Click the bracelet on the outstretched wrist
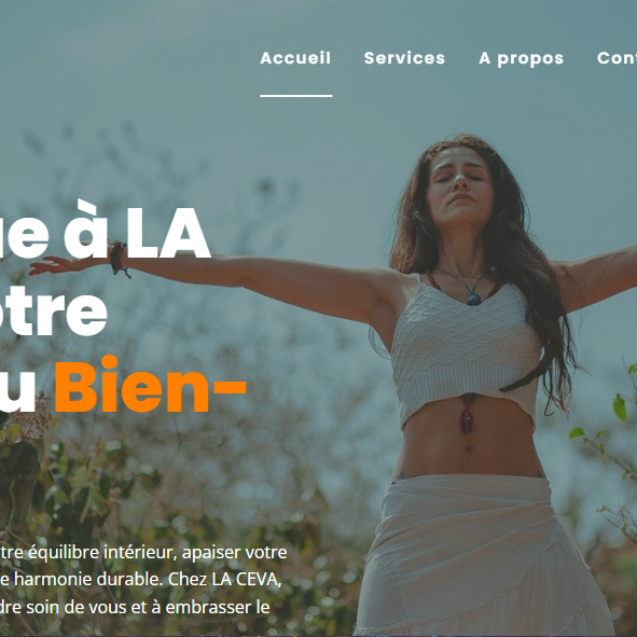 click(x=118, y=258)
